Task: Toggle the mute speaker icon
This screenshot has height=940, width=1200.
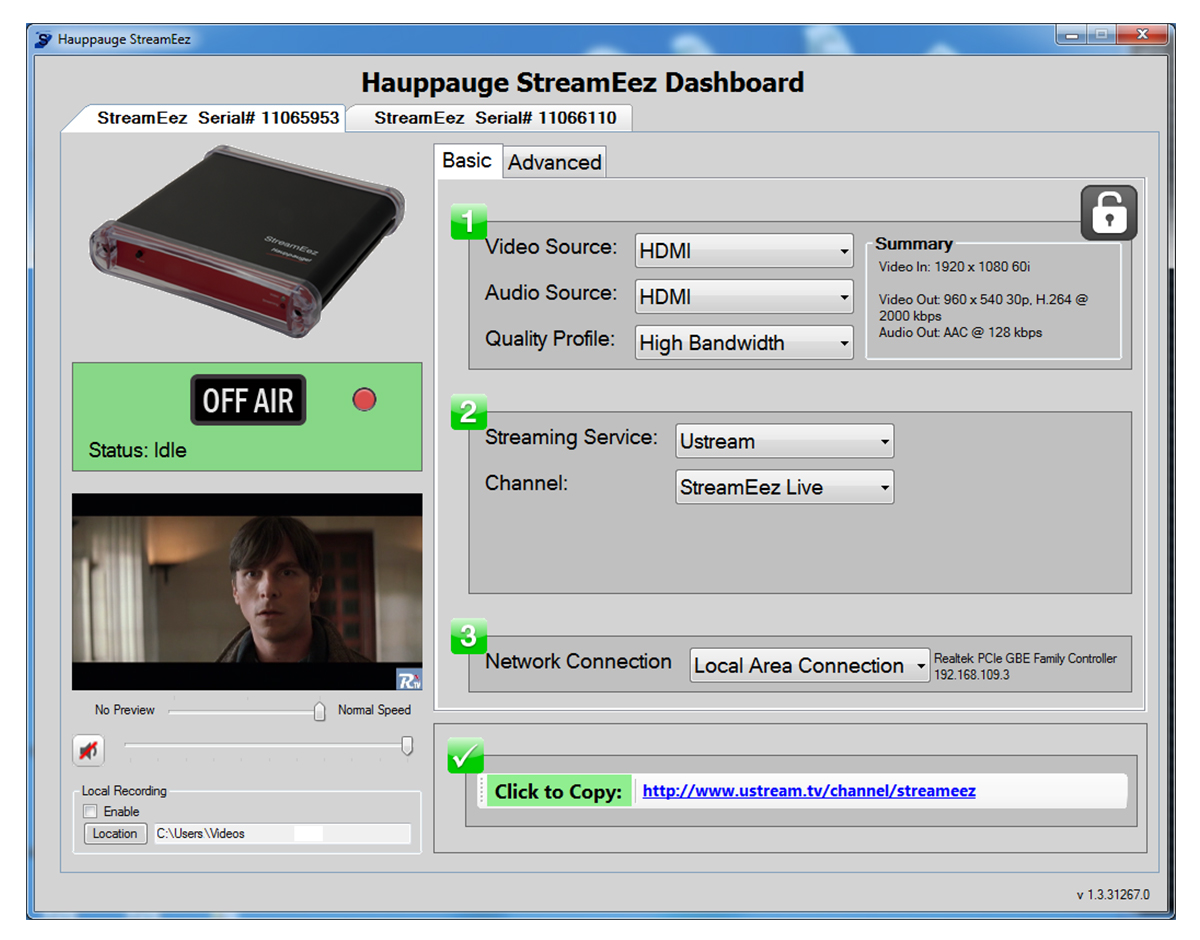Action: [89, 749]
